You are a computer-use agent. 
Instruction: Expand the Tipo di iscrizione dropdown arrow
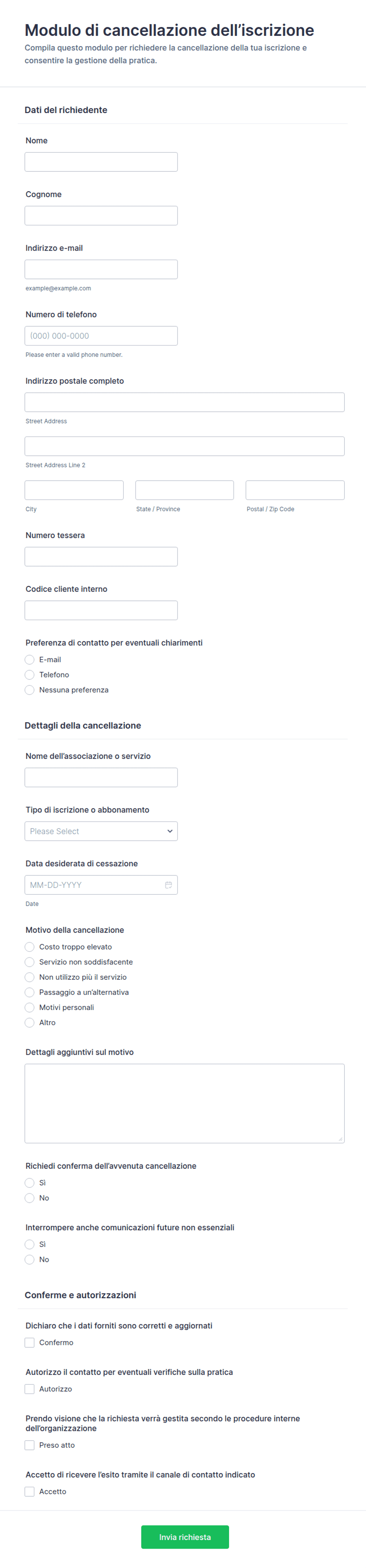tap(170, 831)
